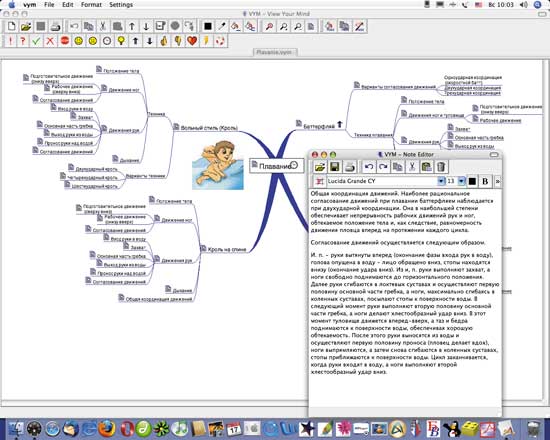Set the question mark flag

pos(23,41)
